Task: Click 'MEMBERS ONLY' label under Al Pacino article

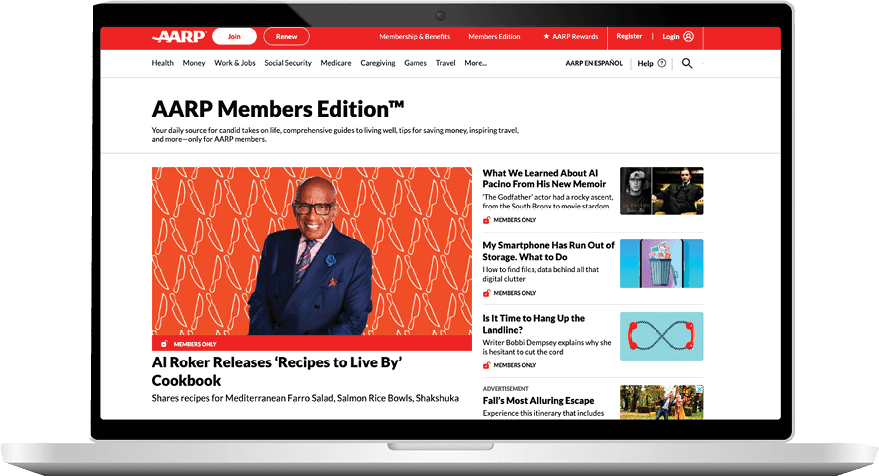Action: tap(515, 220)
